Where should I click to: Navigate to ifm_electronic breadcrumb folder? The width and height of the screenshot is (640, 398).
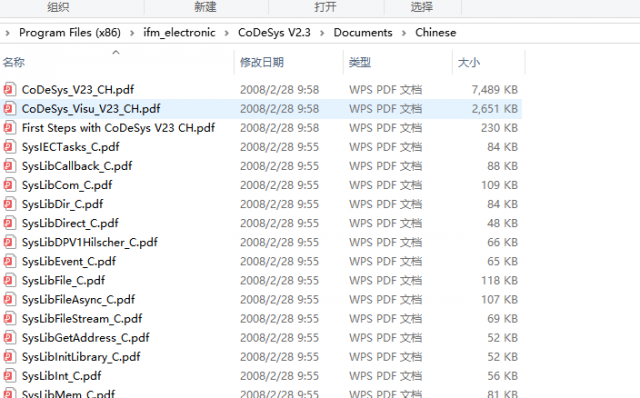pyautogui.click(x=179, y=33)
